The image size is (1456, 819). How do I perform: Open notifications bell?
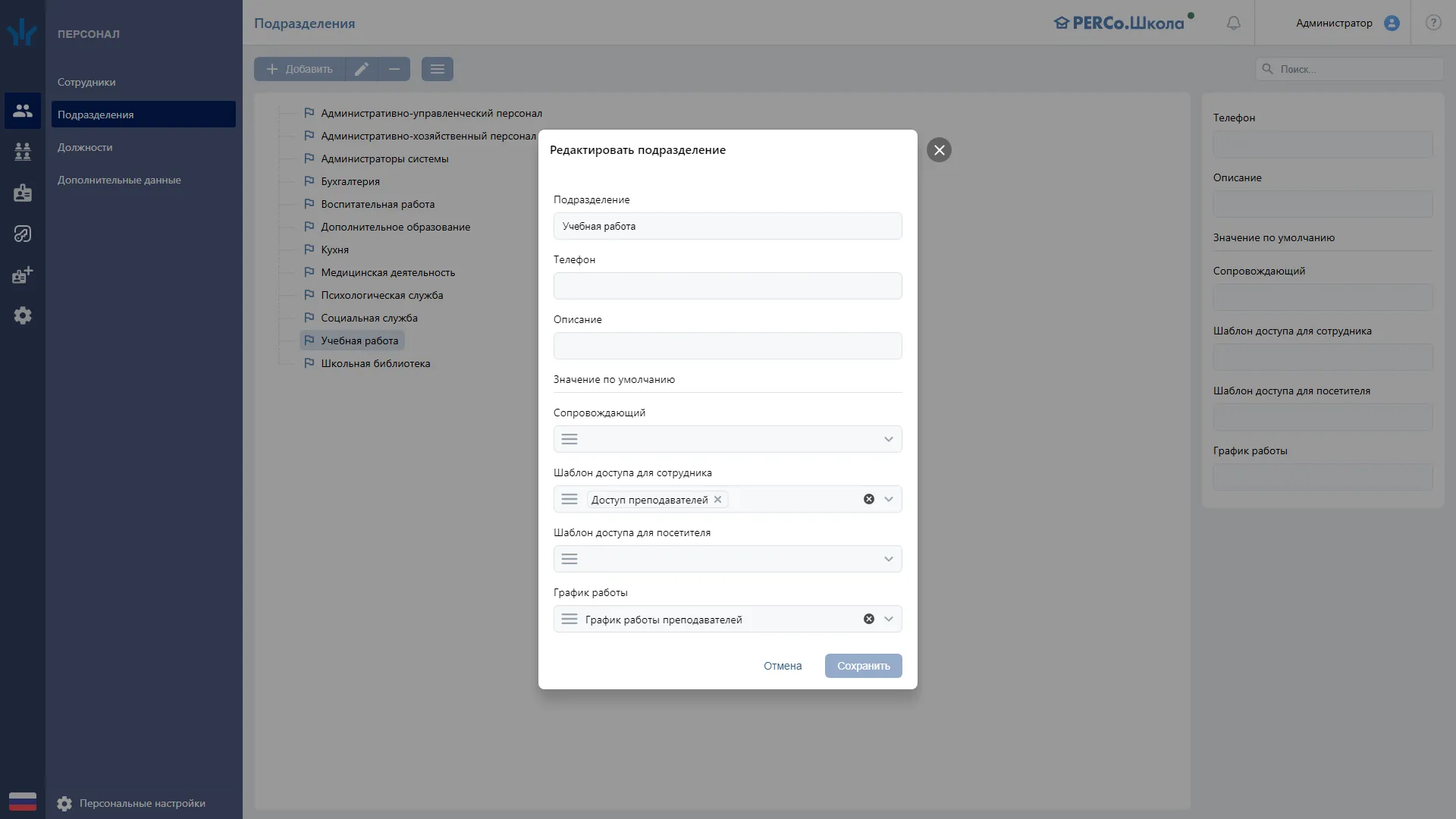(1234, 23)
